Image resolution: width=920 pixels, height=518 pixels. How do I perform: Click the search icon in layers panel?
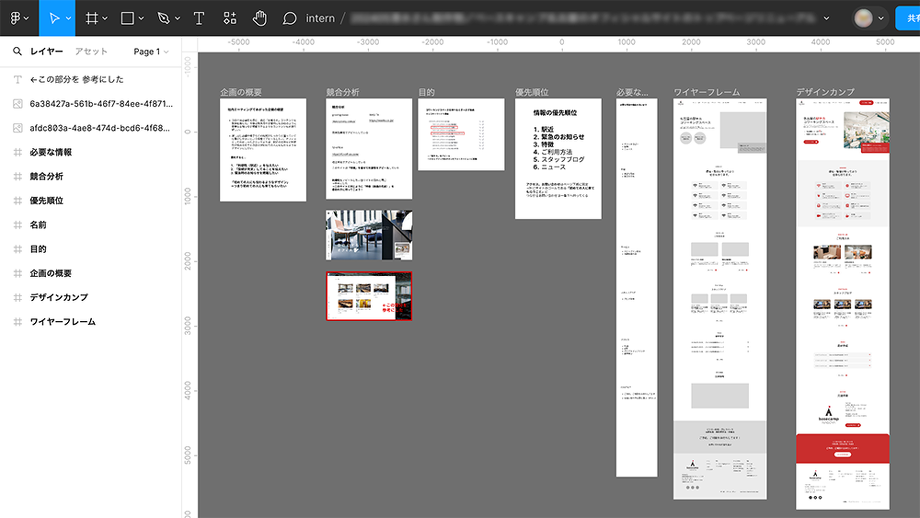[18, 51]
